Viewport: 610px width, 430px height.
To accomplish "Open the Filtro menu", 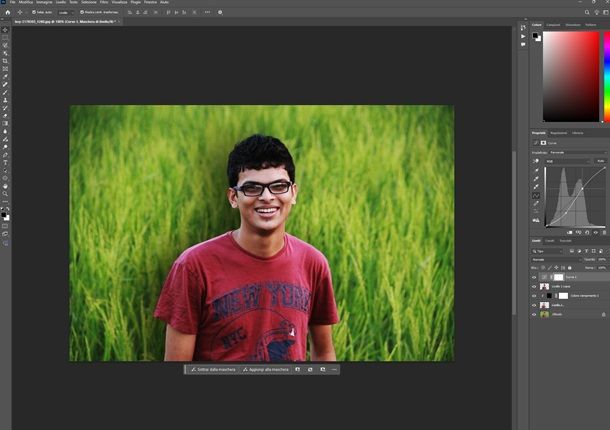I will tap(104, 2).
